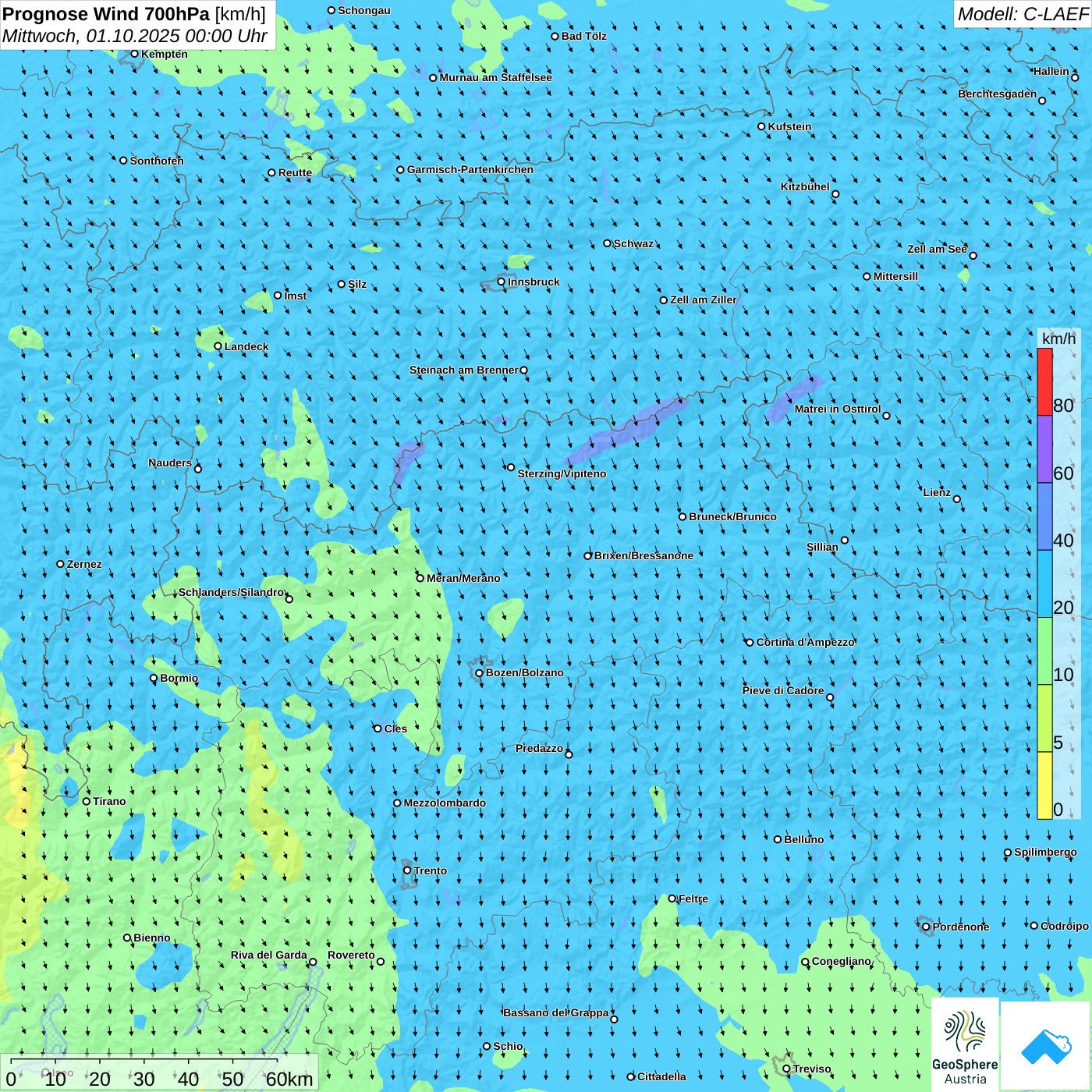The height and width of the screenshot is (1092, 1092).
Task: Click the 'Riva del Garda' label
Action: click(269, 955)
